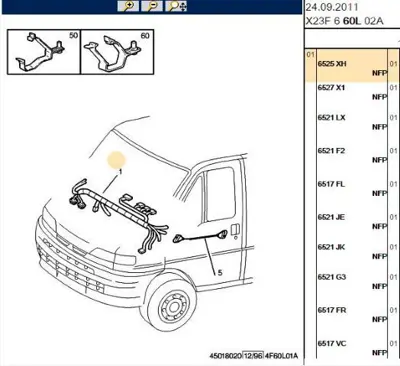
Task: Click the NFP label under 6517 VC
Action: (379, 352)
